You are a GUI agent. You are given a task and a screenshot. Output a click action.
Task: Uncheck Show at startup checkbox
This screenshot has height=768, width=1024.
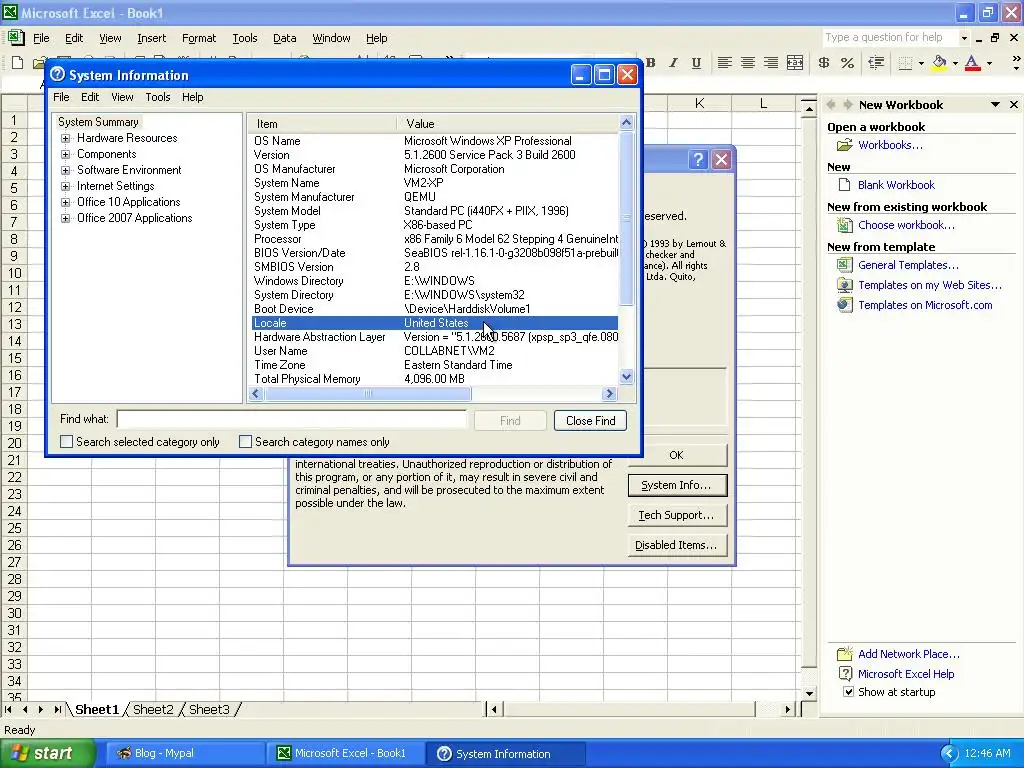(848, 692)
